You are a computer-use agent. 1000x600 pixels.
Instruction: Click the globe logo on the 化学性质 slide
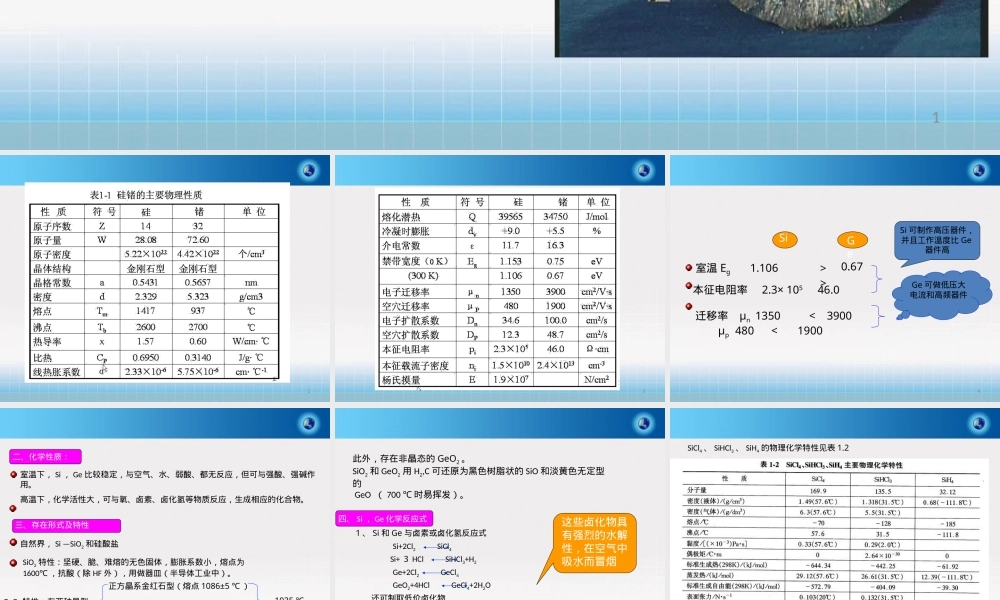point(309,423)
